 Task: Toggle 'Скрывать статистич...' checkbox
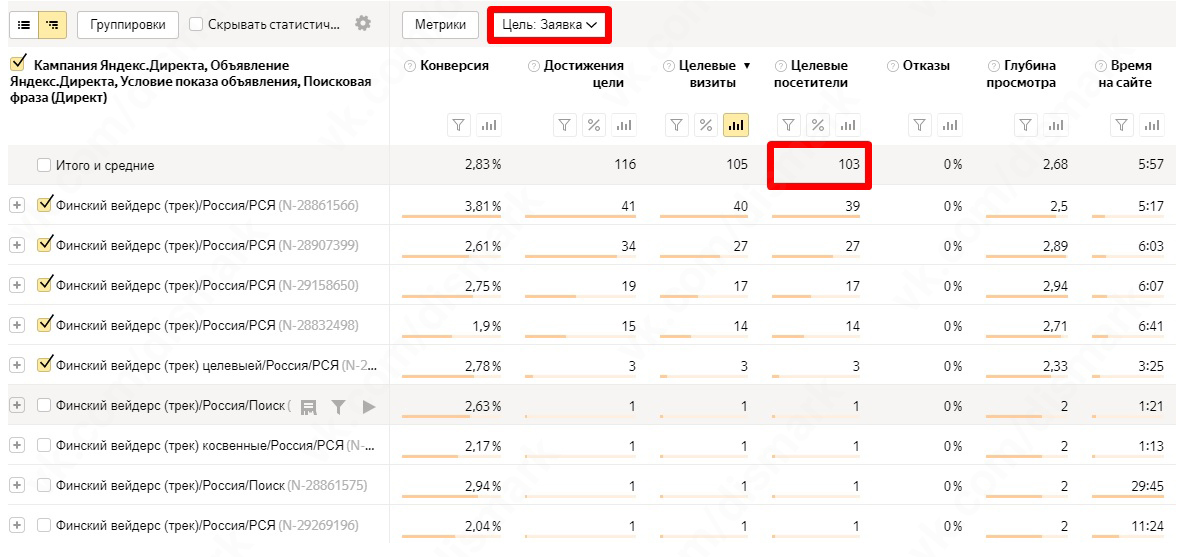tap(197, 24)
